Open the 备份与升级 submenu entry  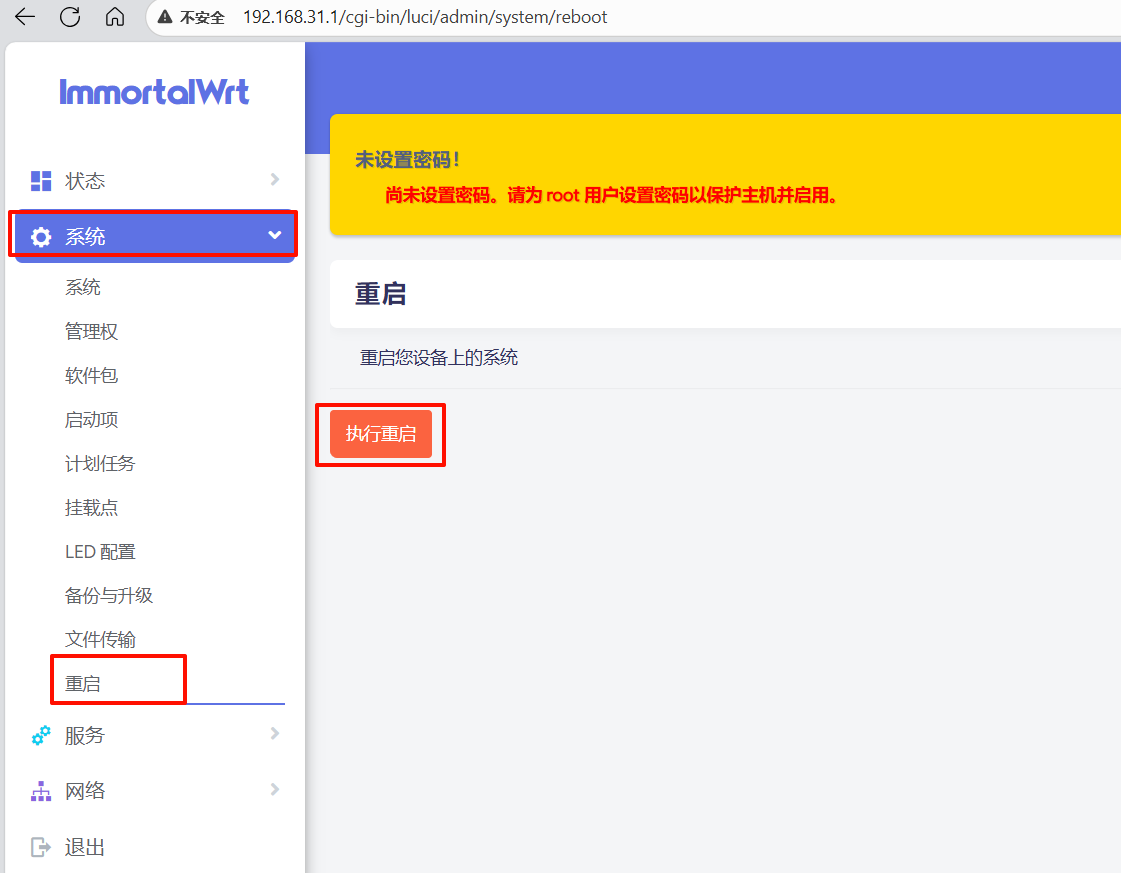click(109, 596)
